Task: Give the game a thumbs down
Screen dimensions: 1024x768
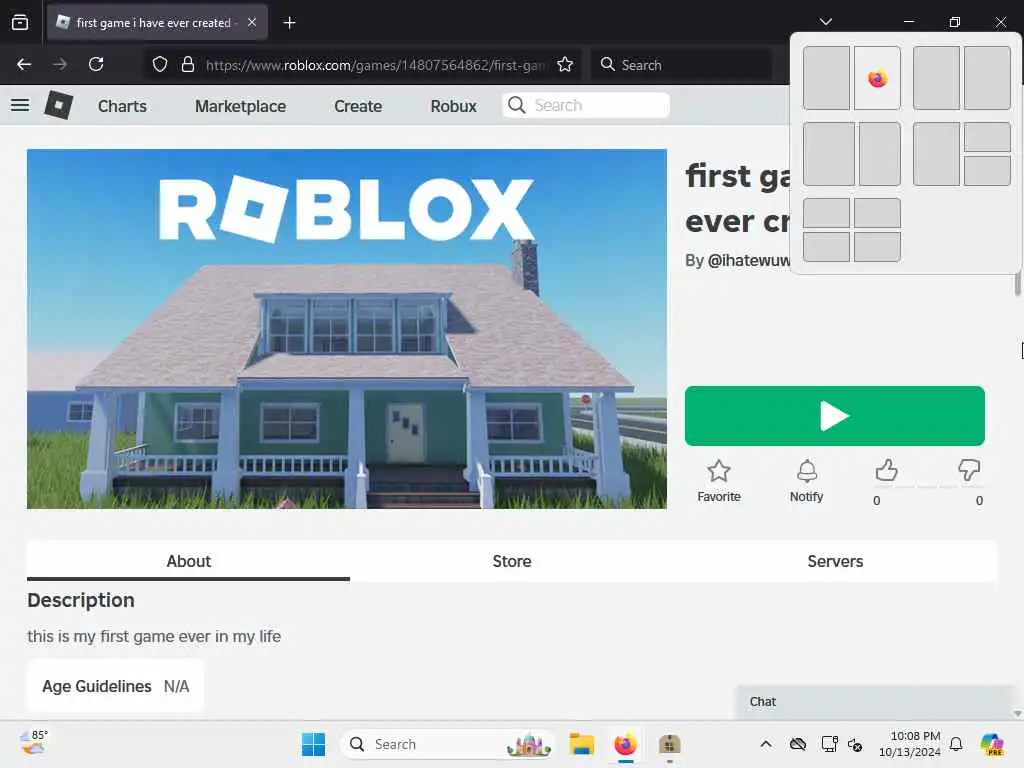Action: [968, 470]
